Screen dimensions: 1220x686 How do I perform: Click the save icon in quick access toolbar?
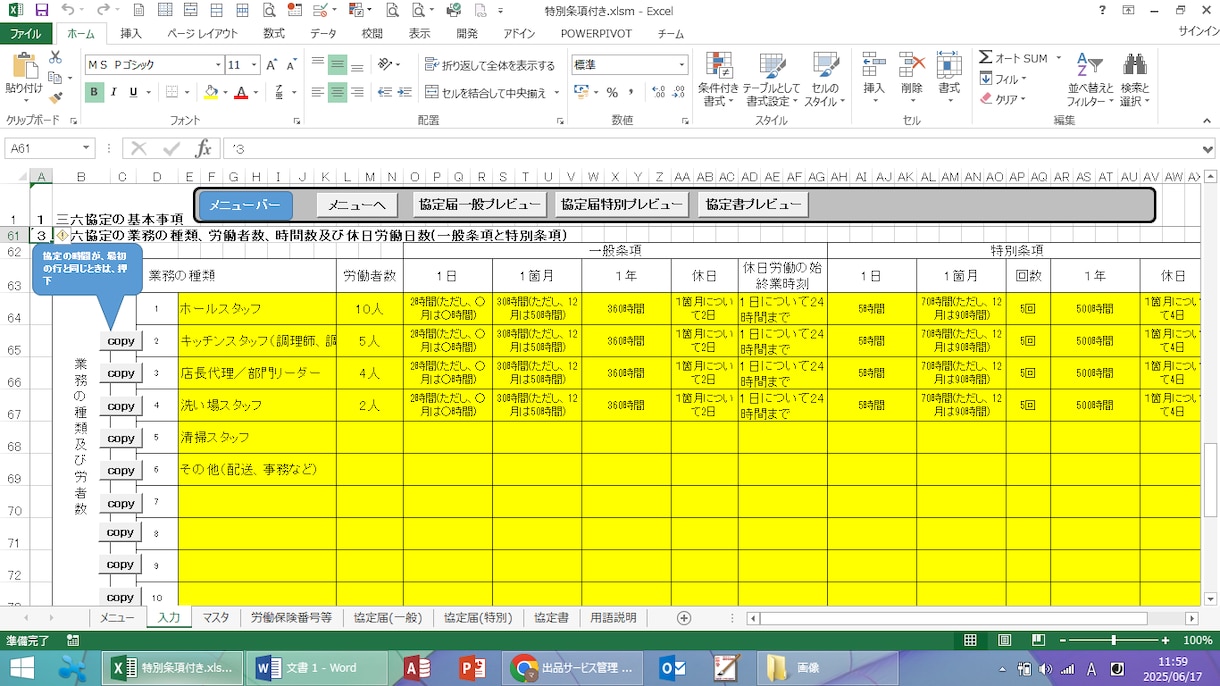point(41,10)
